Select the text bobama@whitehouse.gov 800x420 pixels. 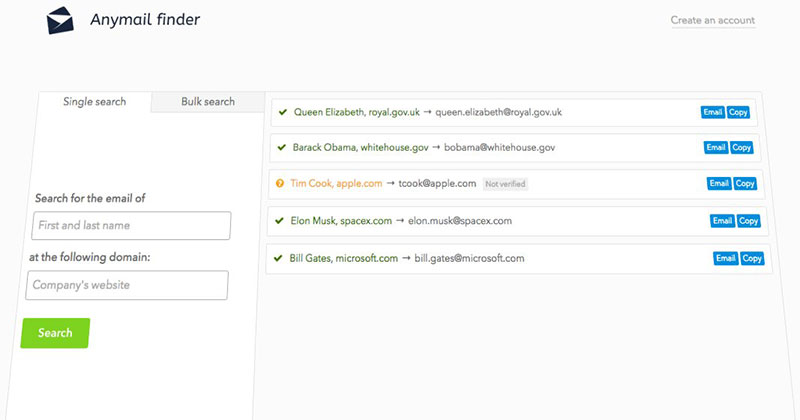pos(499,147)
